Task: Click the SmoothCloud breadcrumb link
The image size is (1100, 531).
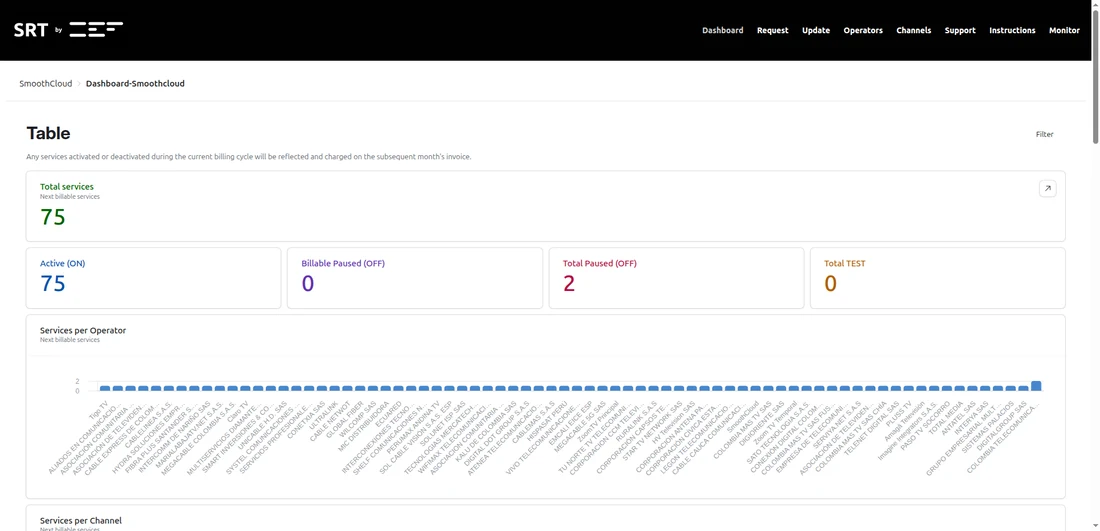Action: [46, 83]
